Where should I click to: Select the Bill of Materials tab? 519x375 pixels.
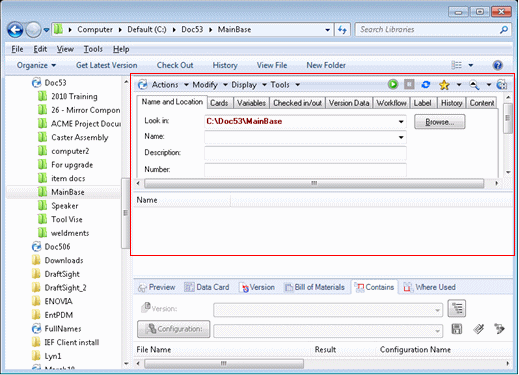click(314, 287)
